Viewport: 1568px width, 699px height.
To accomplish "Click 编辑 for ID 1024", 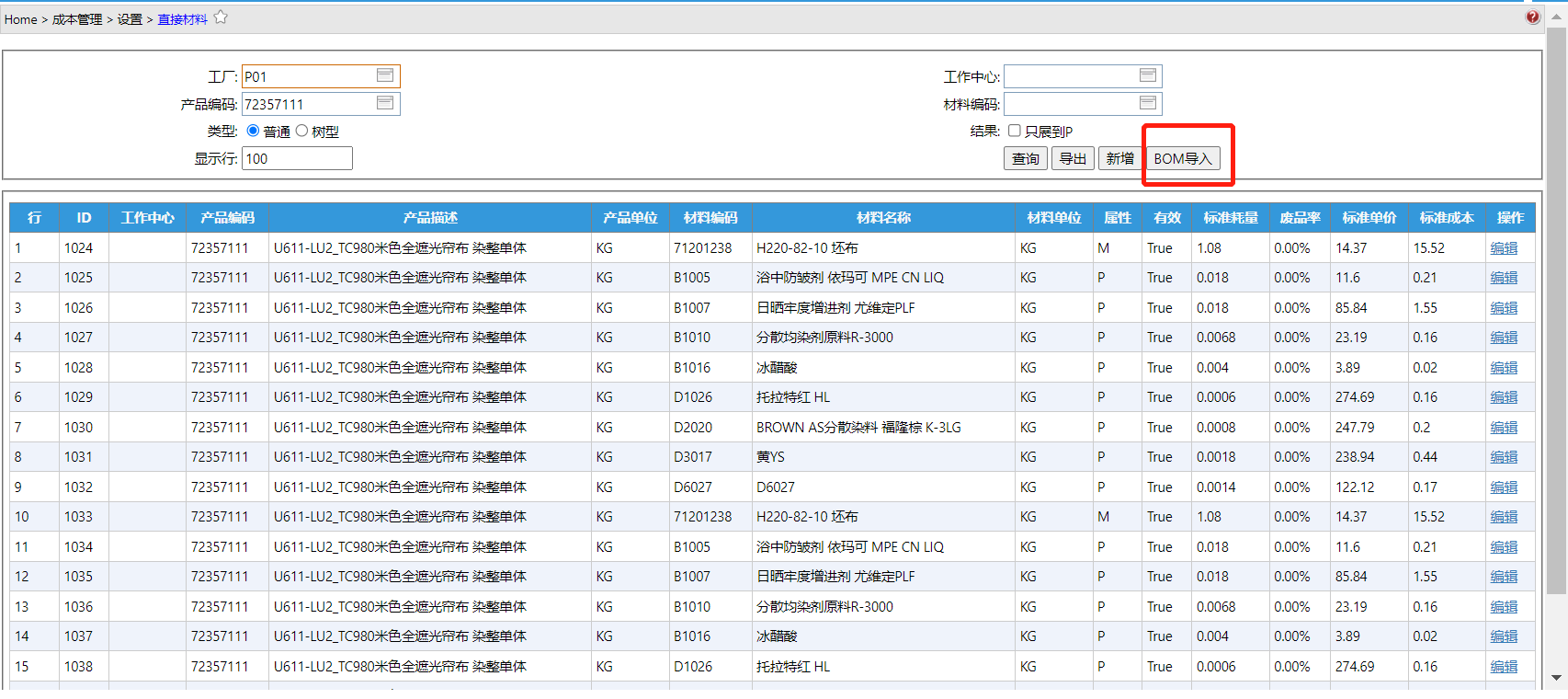I will (1504, 248).
